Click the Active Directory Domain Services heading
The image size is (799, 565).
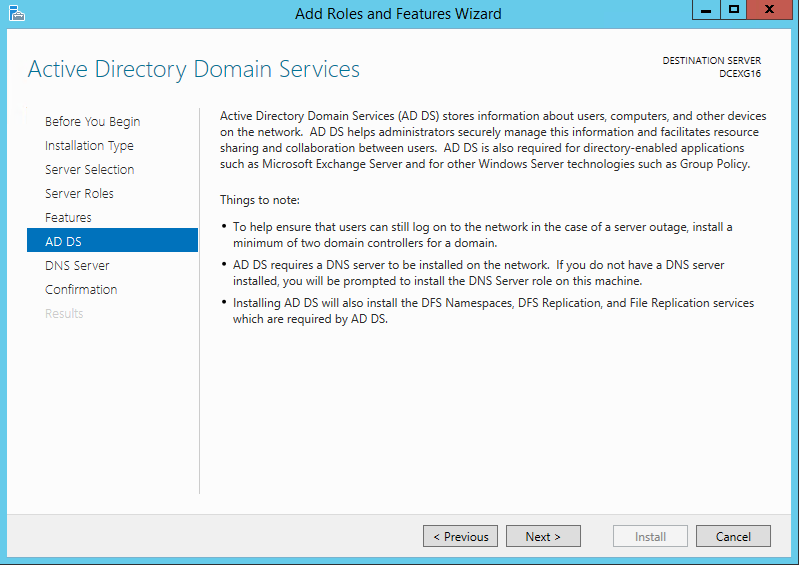[194, 69]
